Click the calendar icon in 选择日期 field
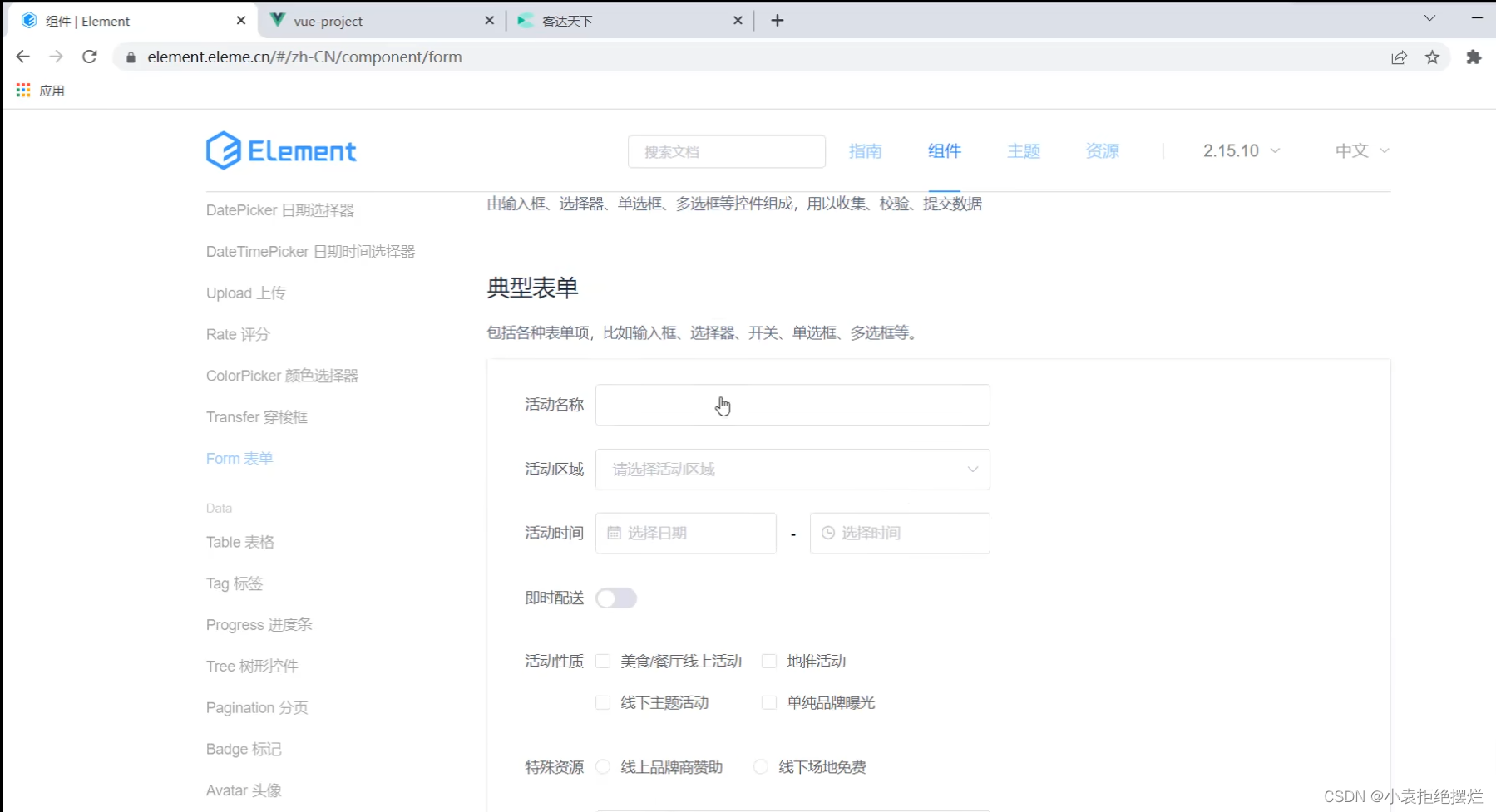1496x812 pixels. coord(614,533)
